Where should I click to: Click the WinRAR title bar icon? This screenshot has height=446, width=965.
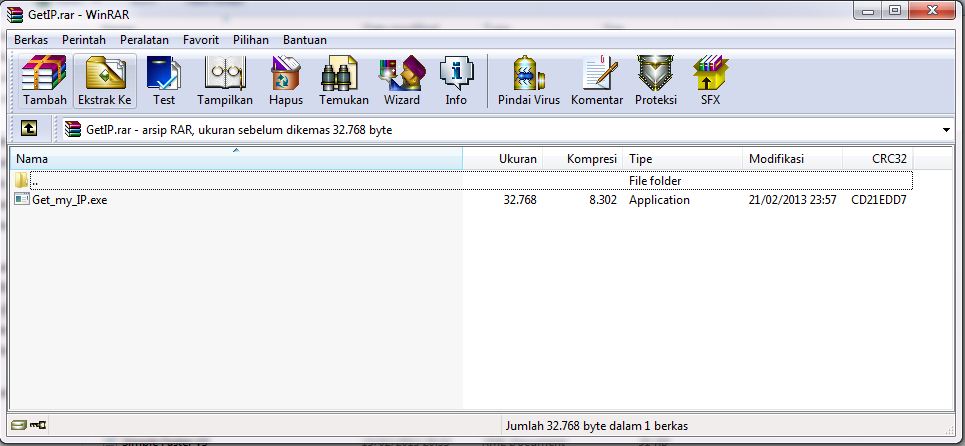pos(14,14)
